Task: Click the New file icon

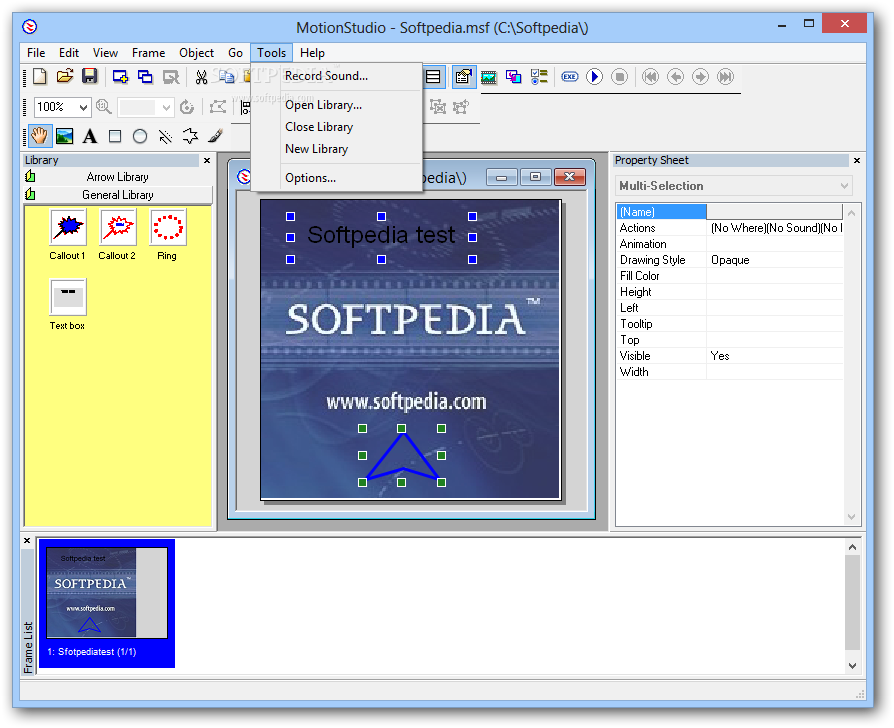Action: click(x=40, y=76)
